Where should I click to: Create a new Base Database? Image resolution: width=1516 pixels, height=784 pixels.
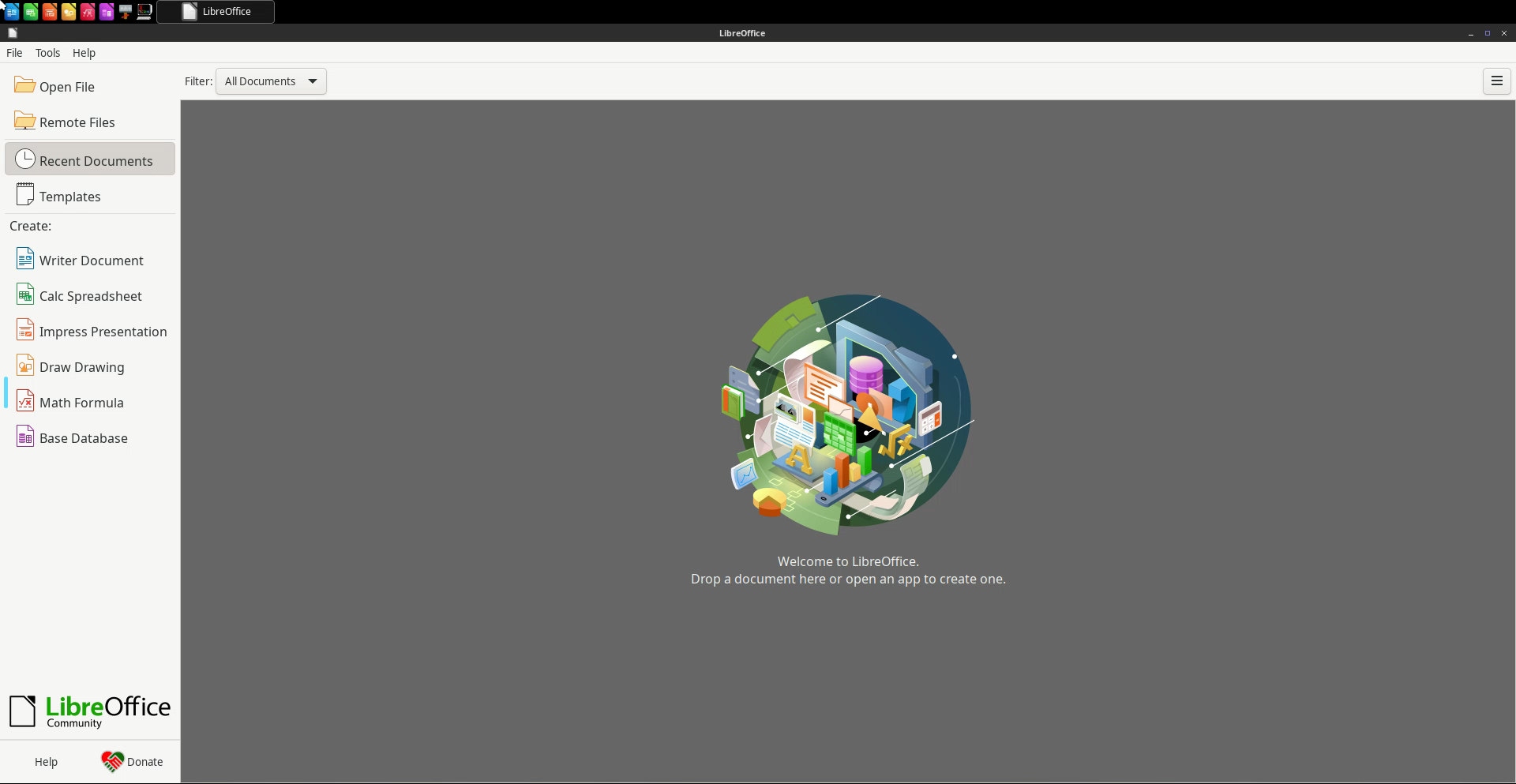coord(83,438)
